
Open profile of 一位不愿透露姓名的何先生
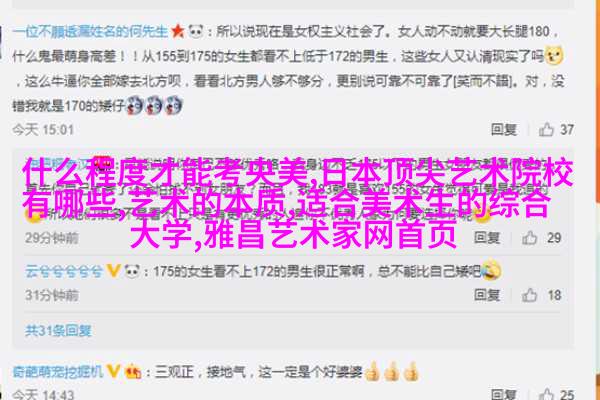point(91,31)
